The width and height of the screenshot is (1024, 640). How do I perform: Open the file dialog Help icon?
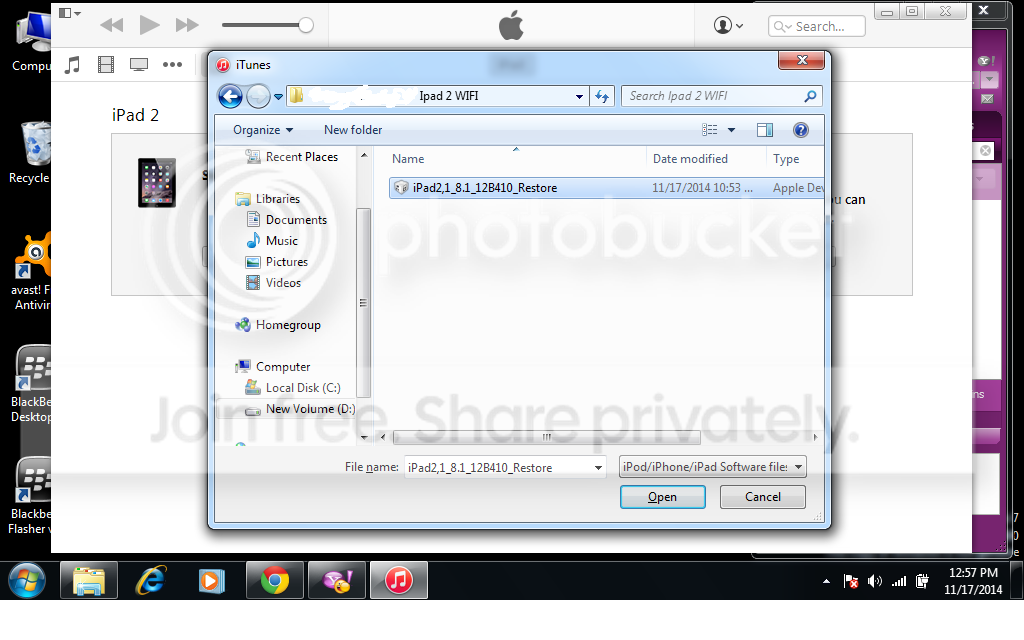click(x=800, y=130)
